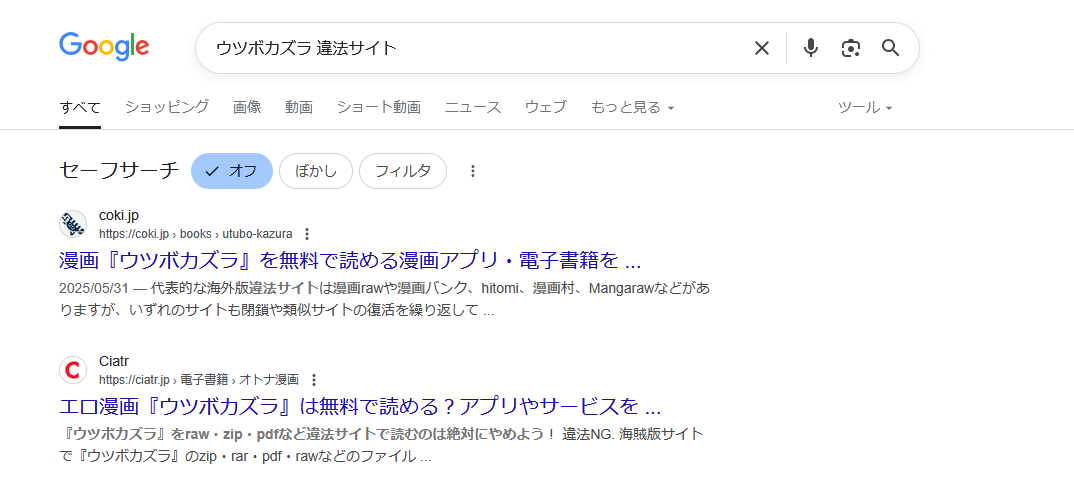Click the セーフサーチ label
The height and width of the screenshot is (490, 1074).
coord(119,171)
